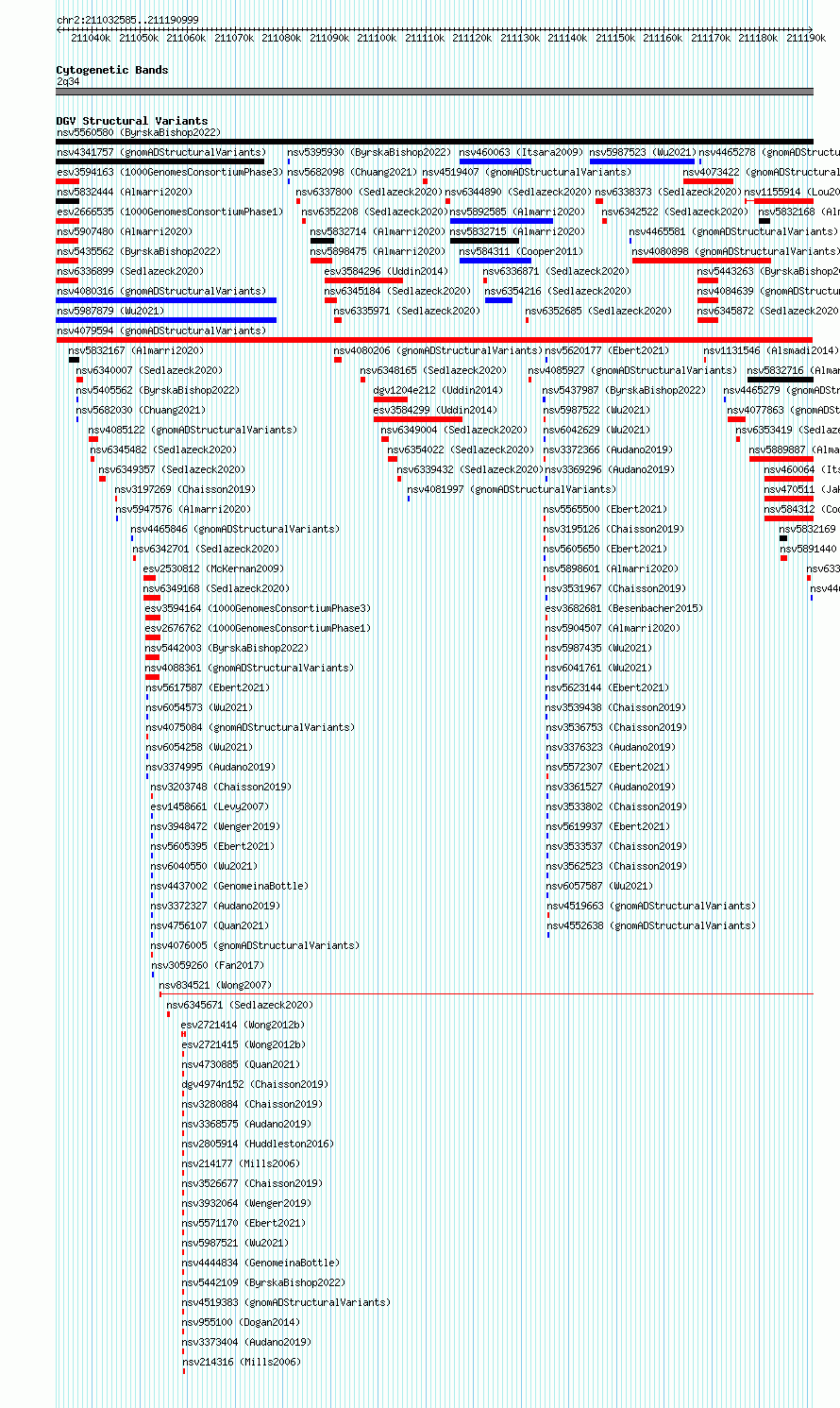Open the nsv955100 (Dogan2014) label
The height and width of the screenshot is (1408, 840).
tap(241, 1323)
